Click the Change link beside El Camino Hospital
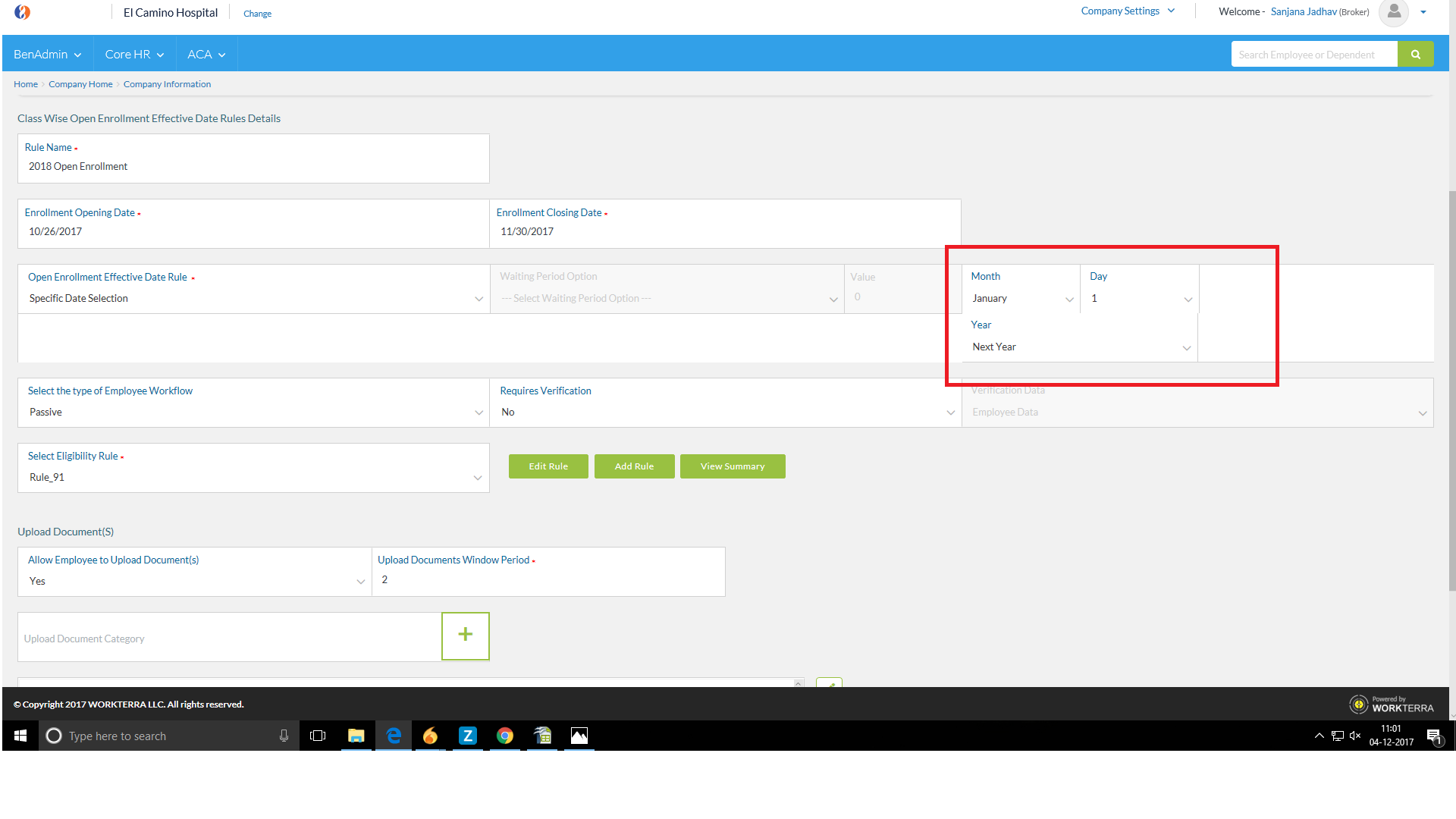The width and height of the screenshot is (1456, 819). click(257, 13)
